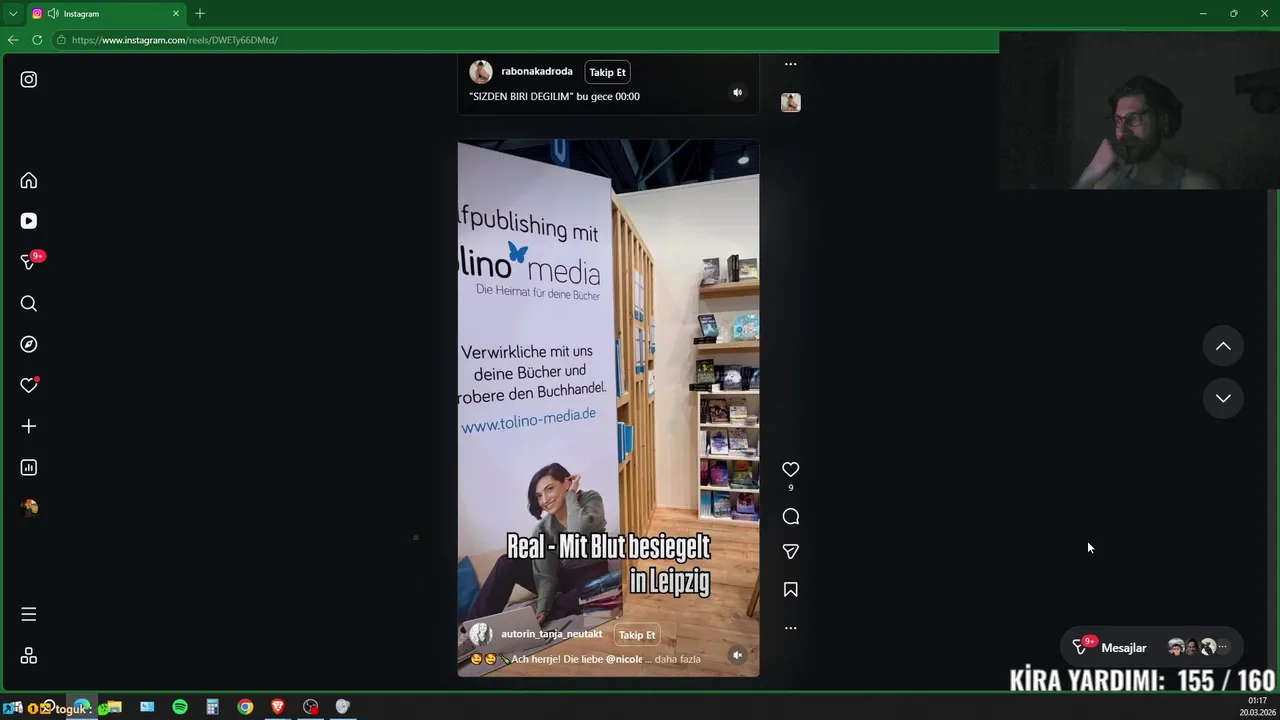This screenshot has height=720, width=1280.
Task: Reload the Instagram page
Action: coord(37,40)
